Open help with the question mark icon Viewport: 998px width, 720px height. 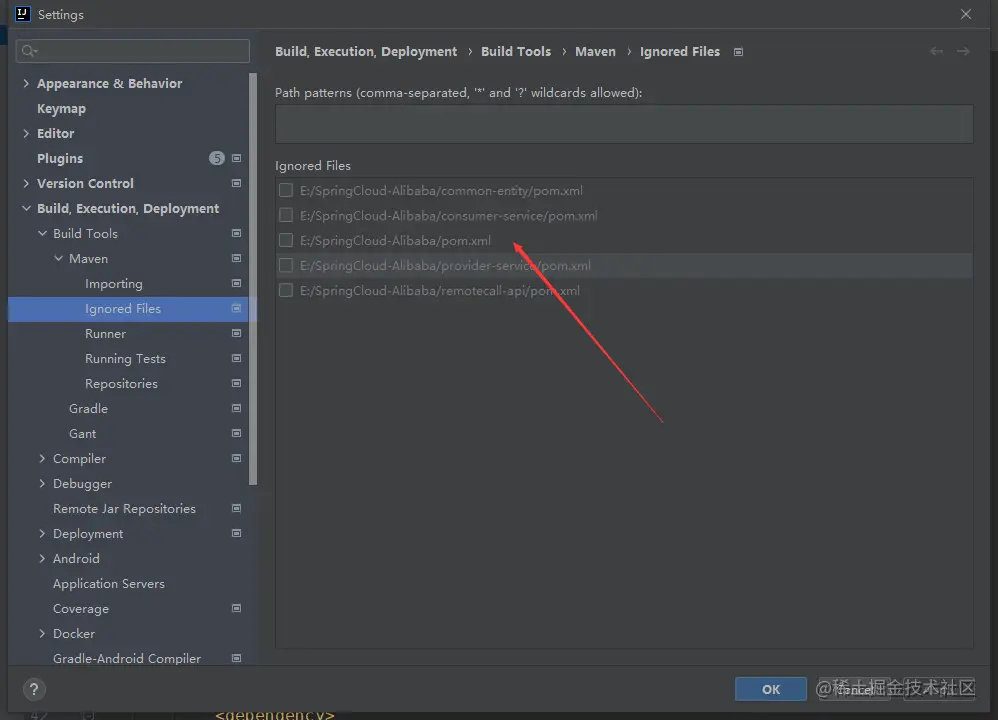coord(34,689)
